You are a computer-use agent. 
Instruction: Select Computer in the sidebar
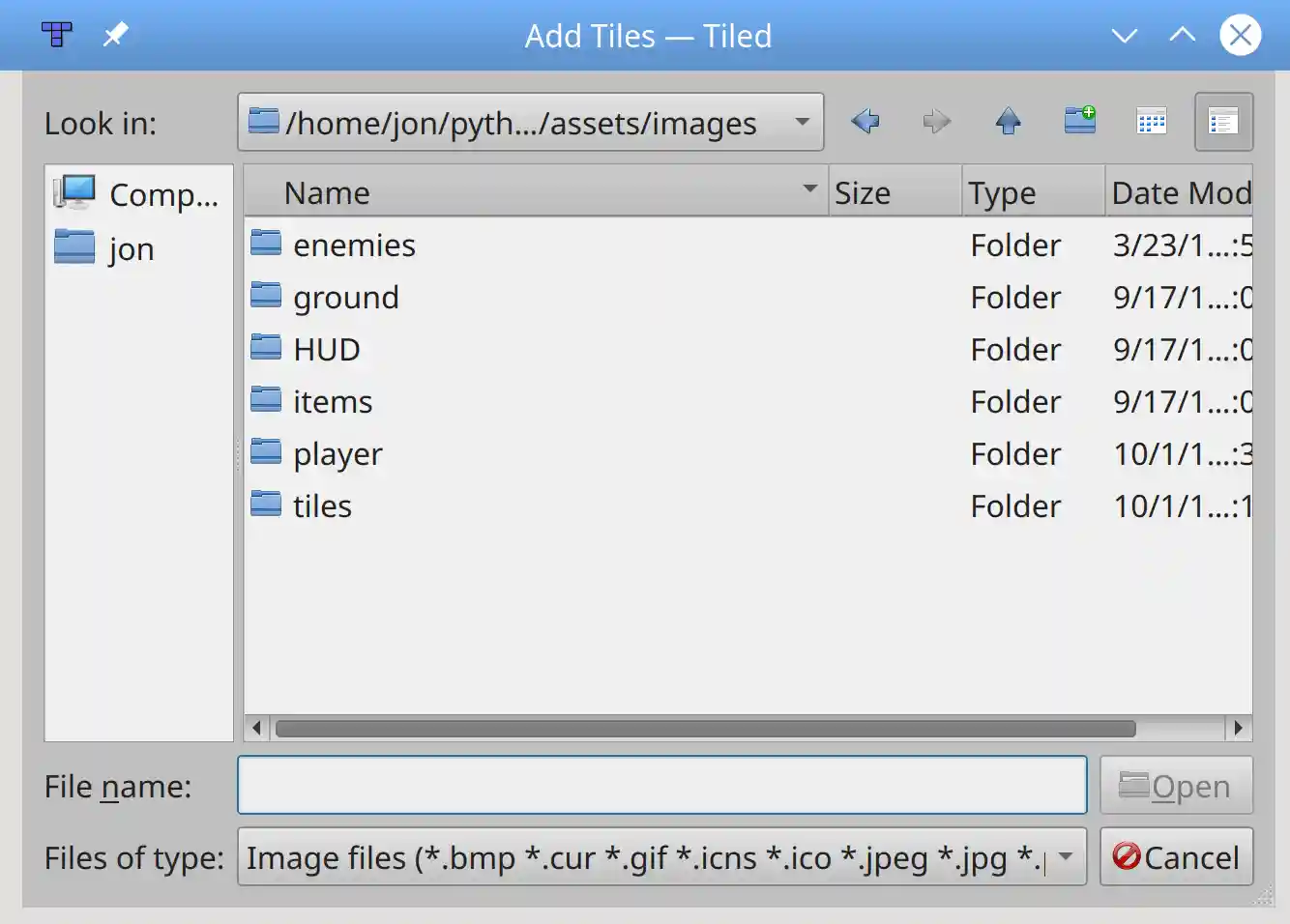[138, 194]
